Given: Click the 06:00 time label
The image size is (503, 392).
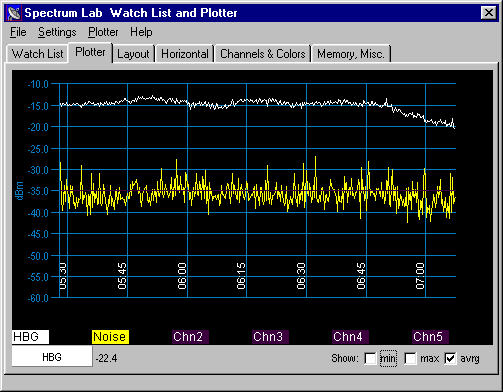Looking at the screenshot, I should coord(182,276).
